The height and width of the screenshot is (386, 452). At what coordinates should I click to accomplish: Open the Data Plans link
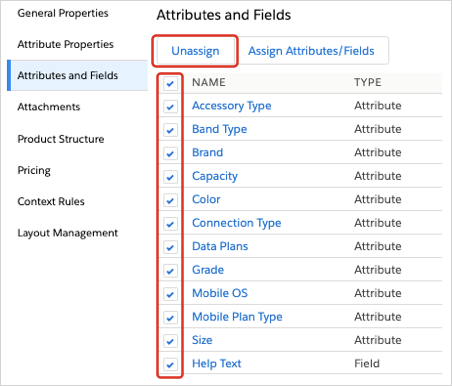[220, 246]
